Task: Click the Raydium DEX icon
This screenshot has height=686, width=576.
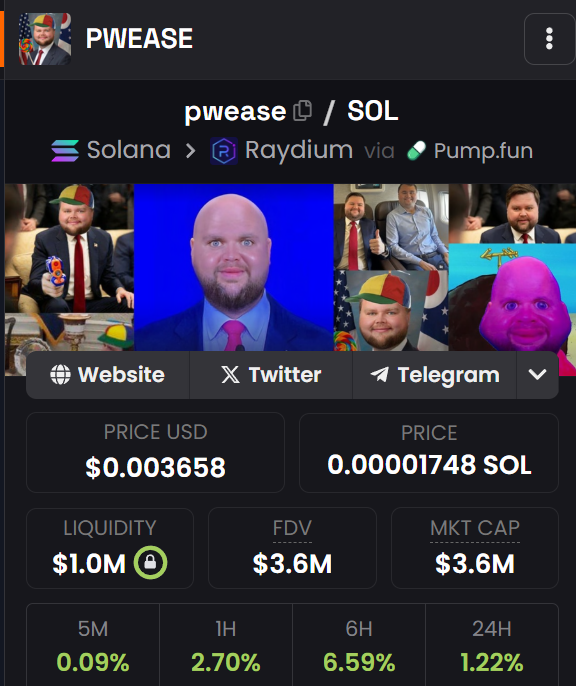Action: coord(224,150)
